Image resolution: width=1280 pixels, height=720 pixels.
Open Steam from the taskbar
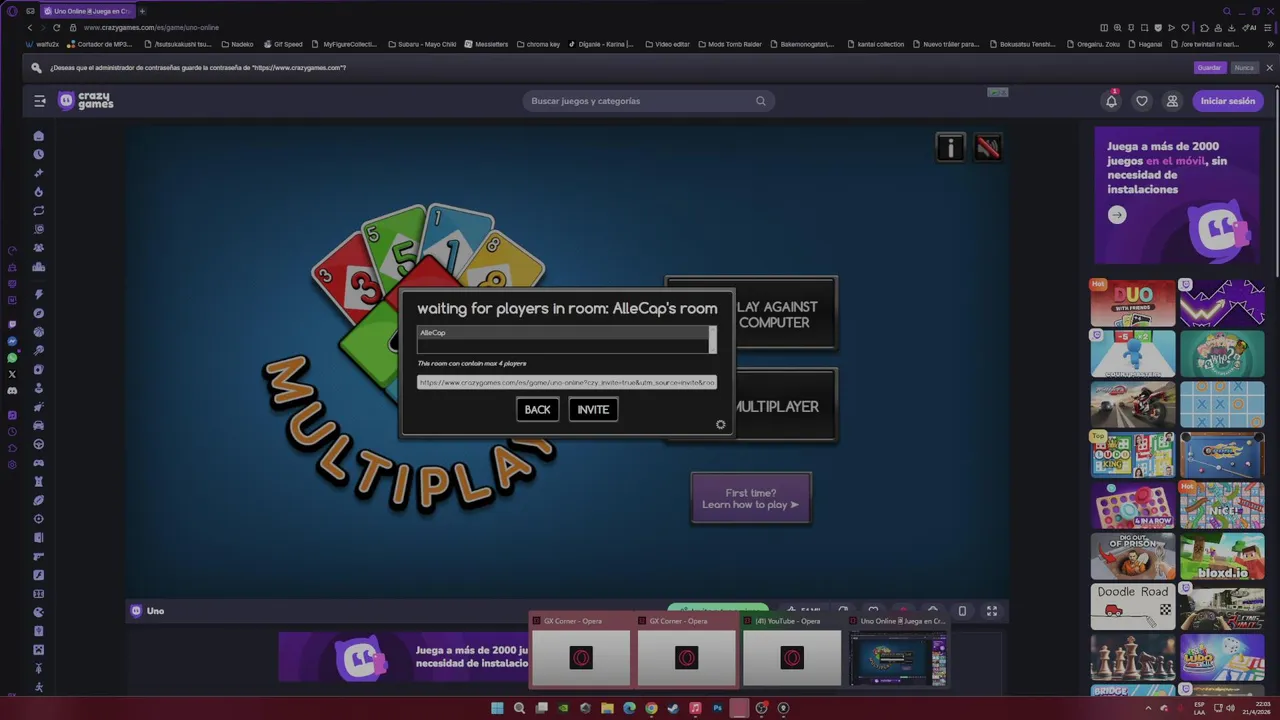pos(673,708)
